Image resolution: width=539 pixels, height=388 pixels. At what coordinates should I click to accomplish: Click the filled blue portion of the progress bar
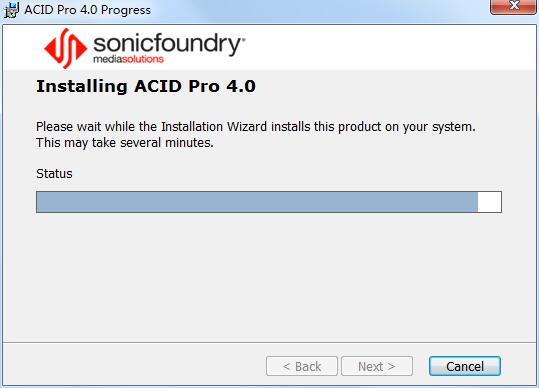(257, 202)
